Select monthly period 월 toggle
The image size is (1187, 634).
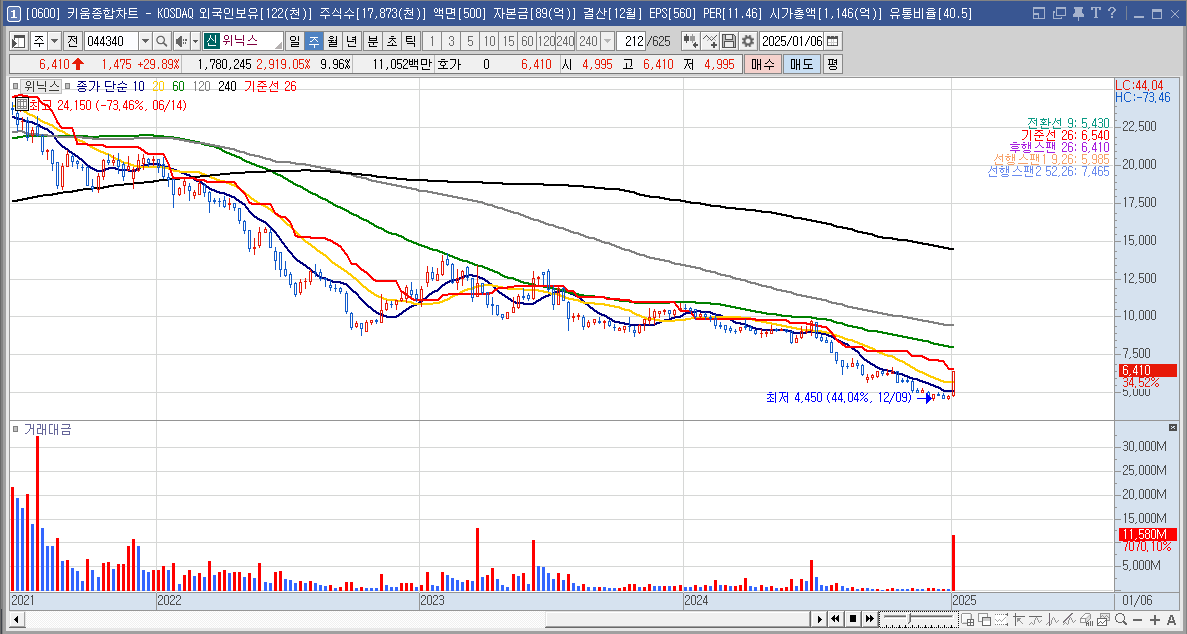point(332,41)
